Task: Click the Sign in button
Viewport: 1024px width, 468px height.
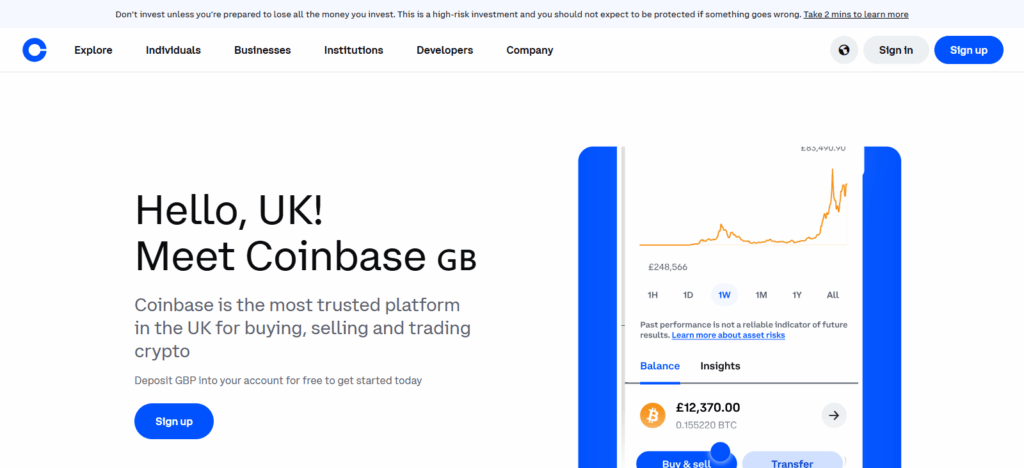Action: 895,50
